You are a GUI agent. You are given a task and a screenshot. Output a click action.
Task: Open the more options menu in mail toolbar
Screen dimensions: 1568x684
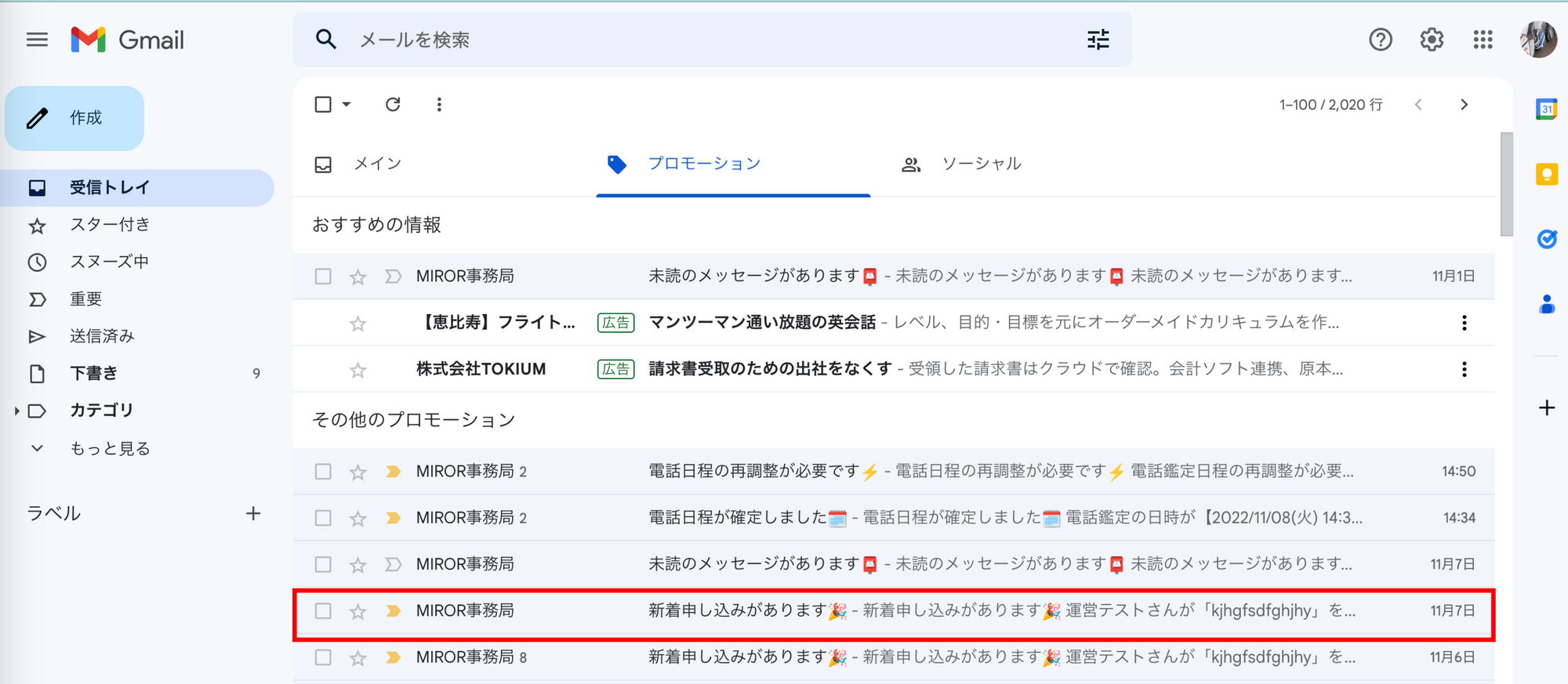439,104
